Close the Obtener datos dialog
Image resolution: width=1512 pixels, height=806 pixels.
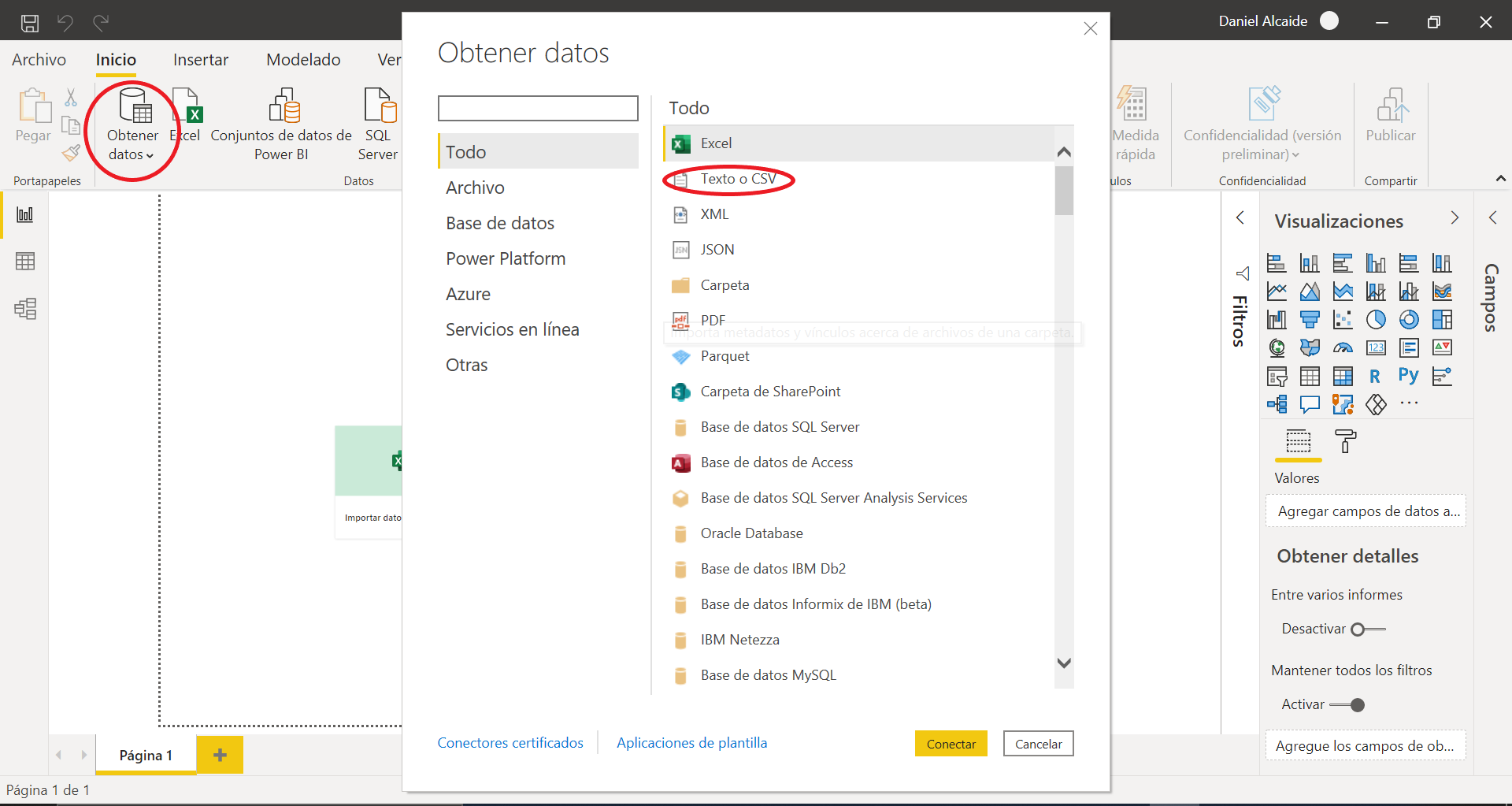(1091, 28)
